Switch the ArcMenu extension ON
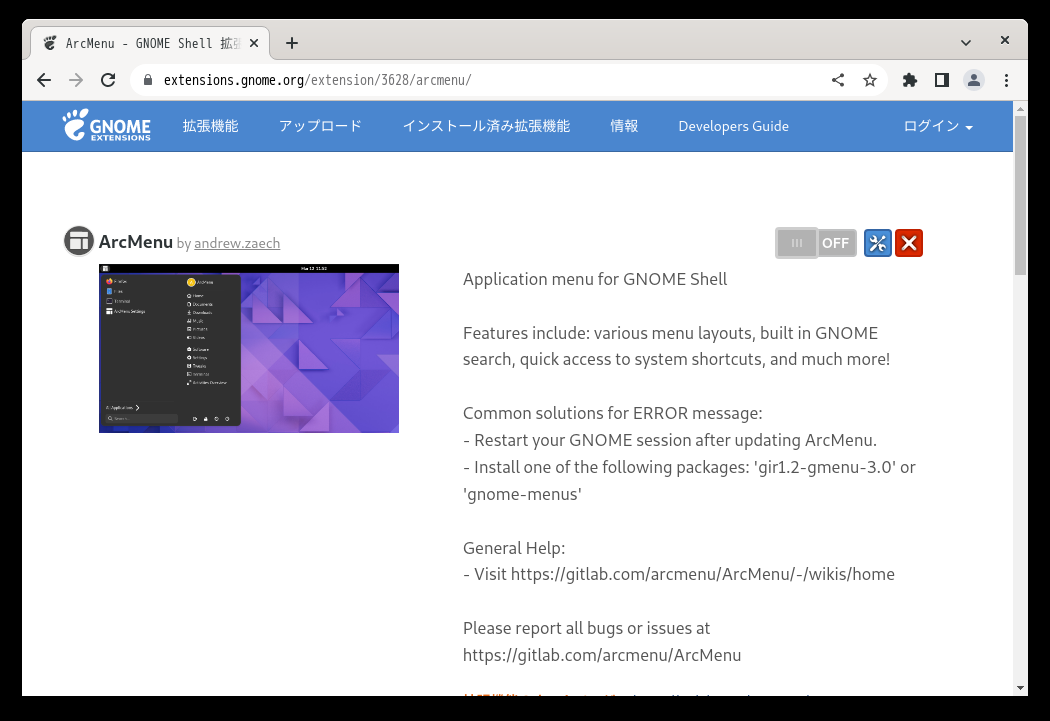1050x721 pixels. point(816,243)
